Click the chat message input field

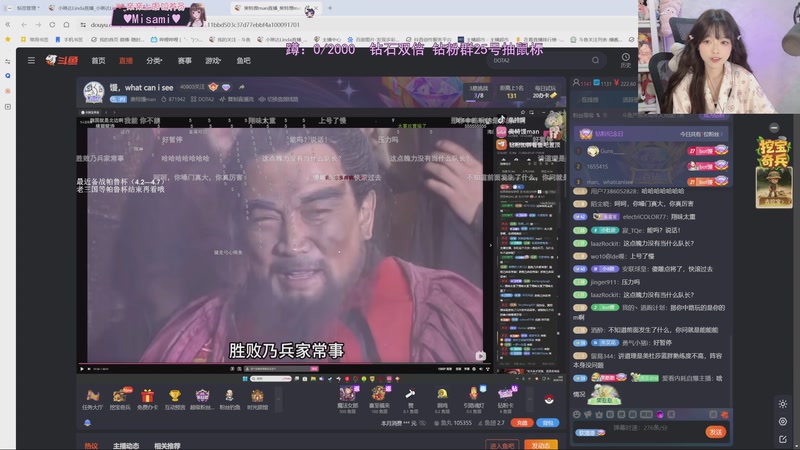656,428
